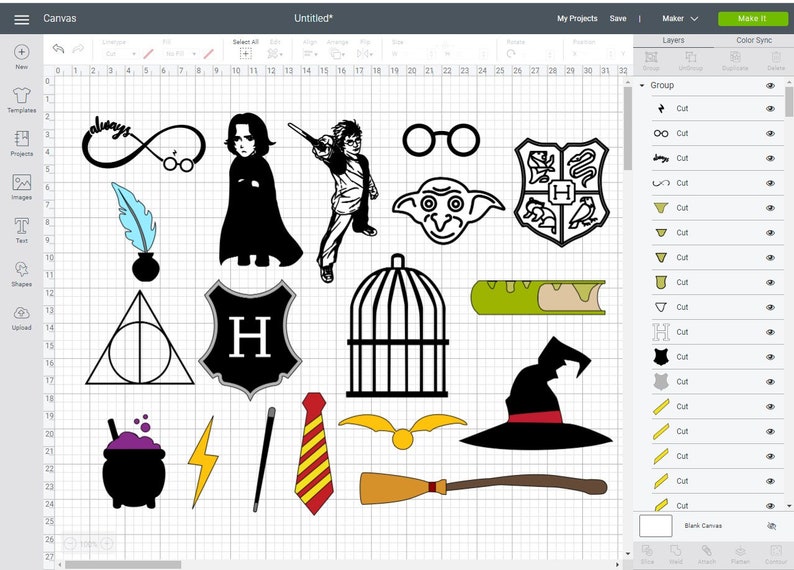Select the witch hat image on canvas

536,395
